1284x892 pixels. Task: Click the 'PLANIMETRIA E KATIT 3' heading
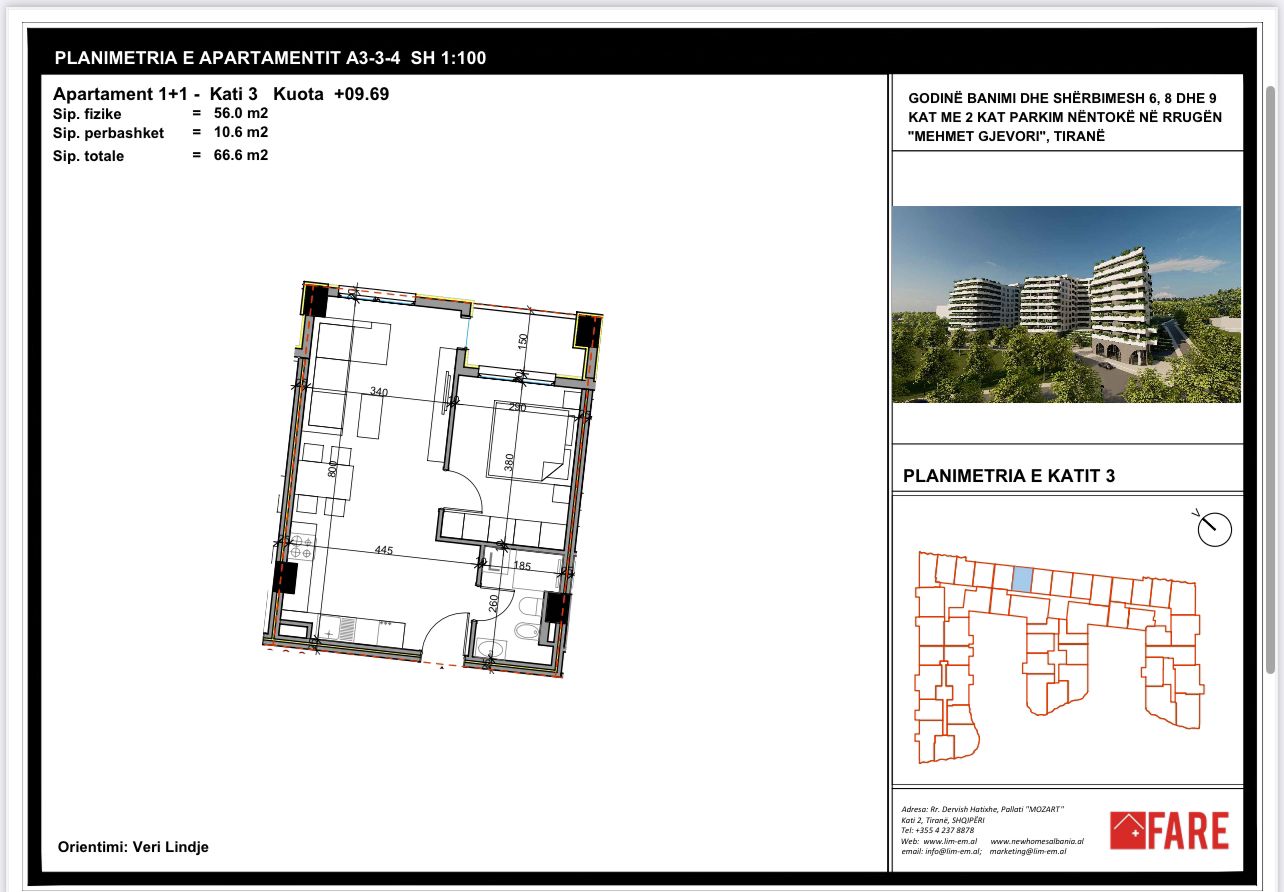[x=1008, y=476]
